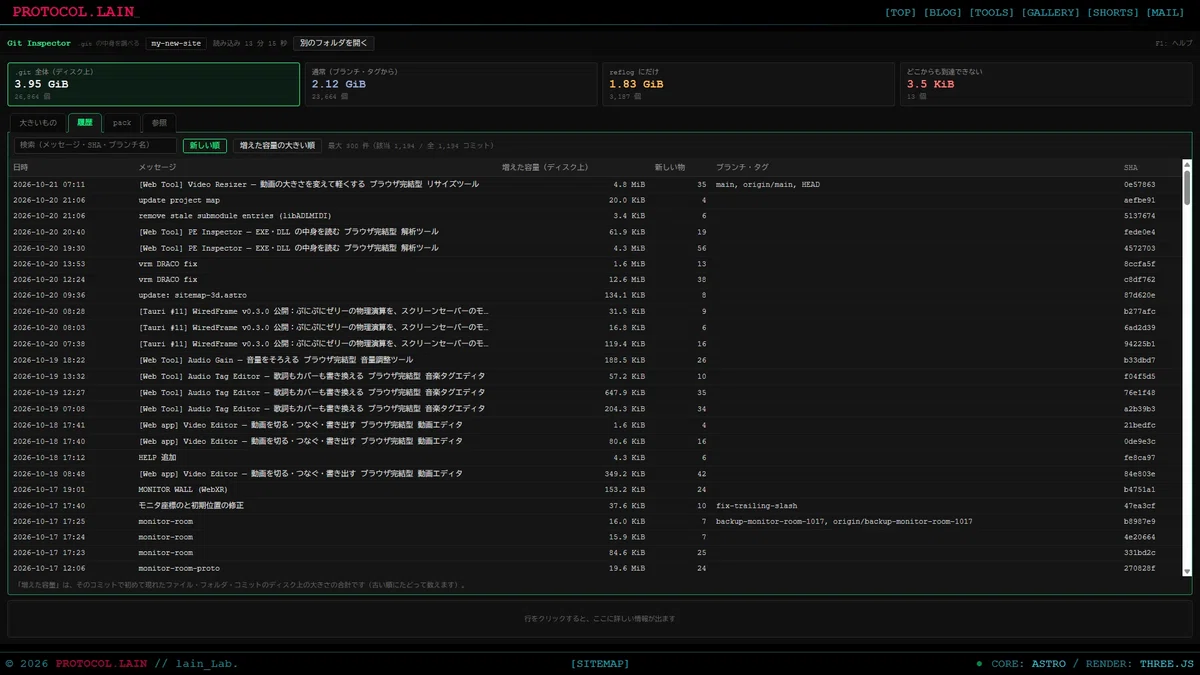
Task: Click the 日時 column header
Action: 21,167
